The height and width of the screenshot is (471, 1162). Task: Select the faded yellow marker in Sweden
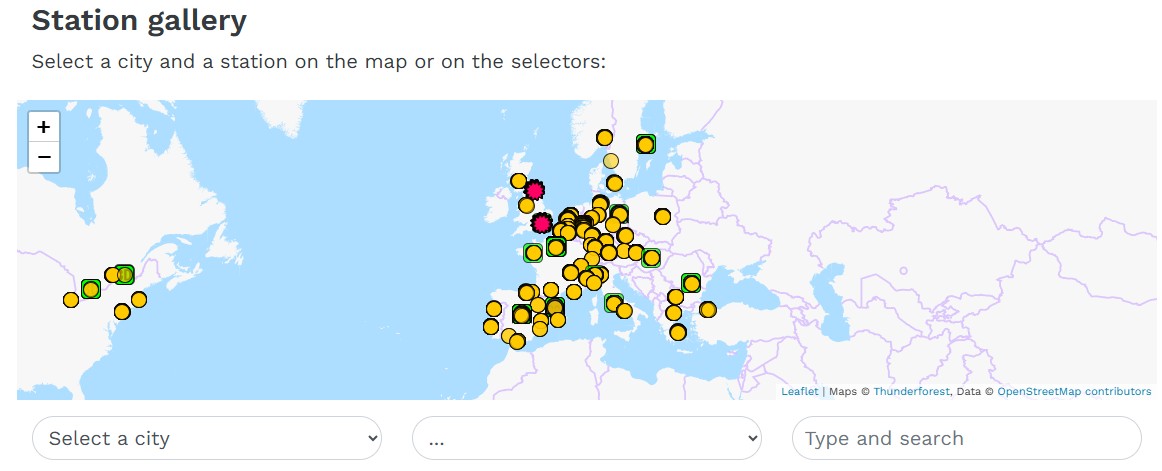(611, 160)
